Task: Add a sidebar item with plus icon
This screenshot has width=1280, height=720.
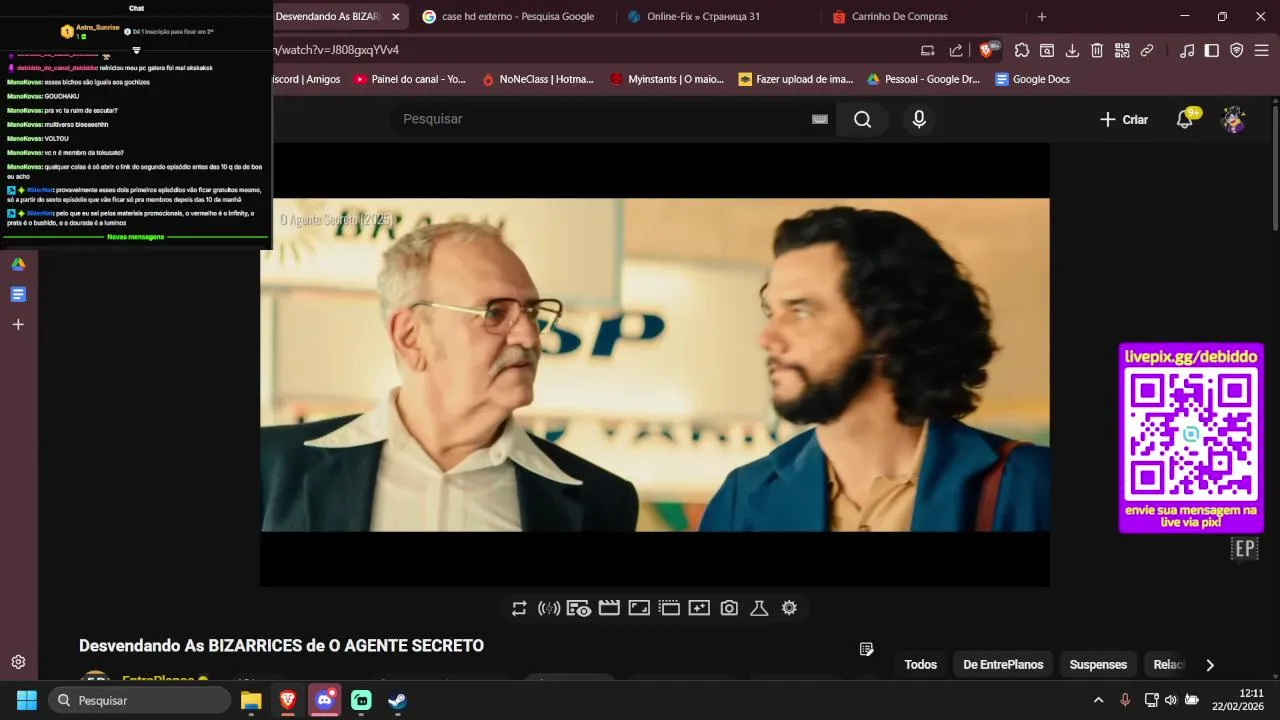Action: (x=18, y=324)
